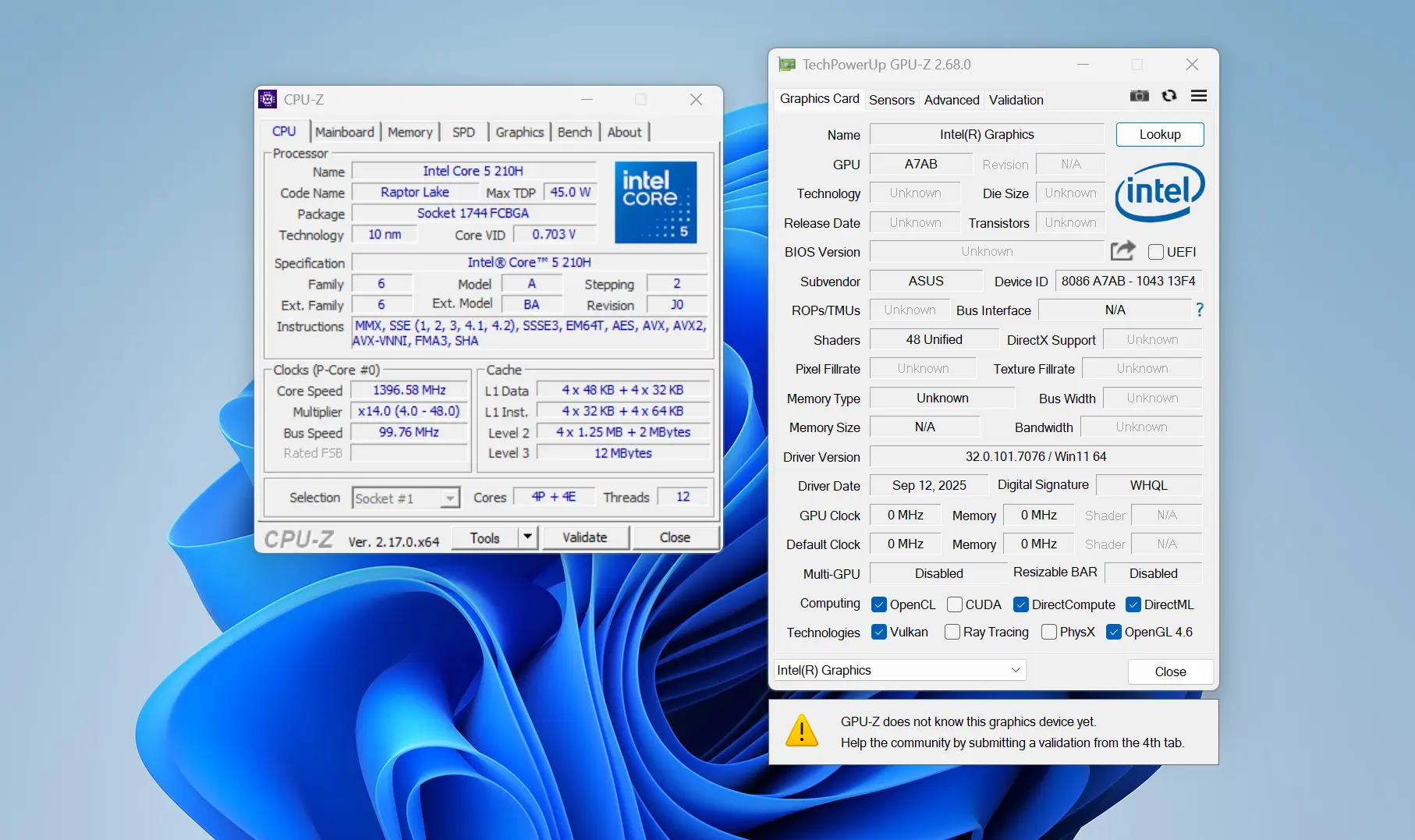Open the graphics device dropdown in GPU-Z
The image size is (1415, 840).
[x=1014, y=670]
